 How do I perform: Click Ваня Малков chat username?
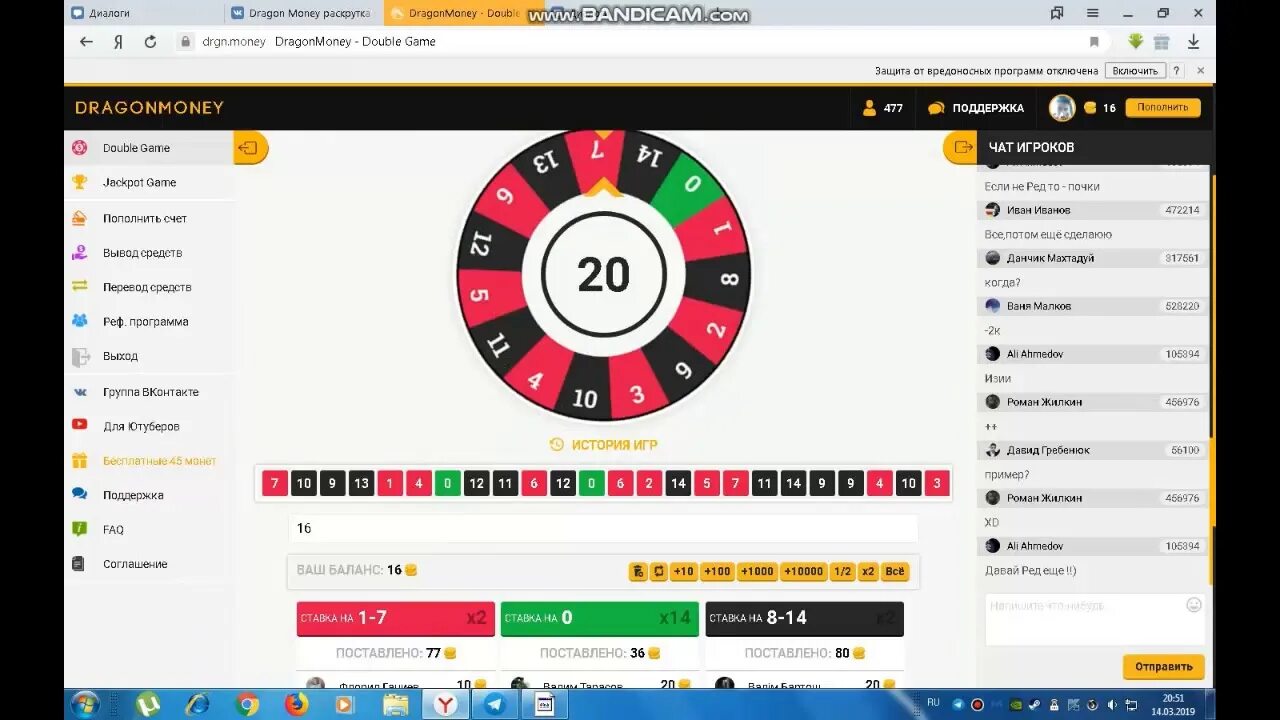click(1039, 306)
